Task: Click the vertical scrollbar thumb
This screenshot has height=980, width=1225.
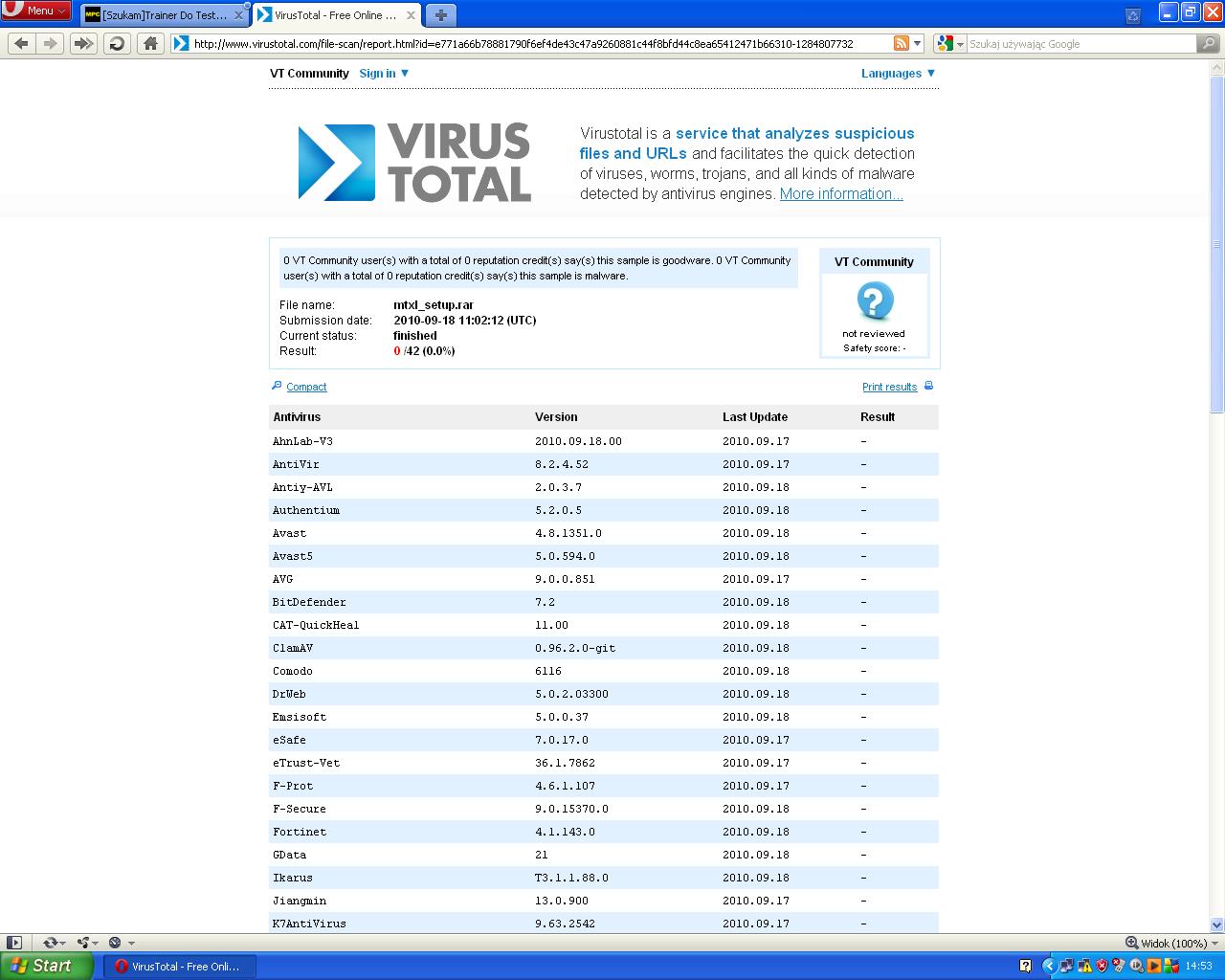Action: (x=1216, y=243)
